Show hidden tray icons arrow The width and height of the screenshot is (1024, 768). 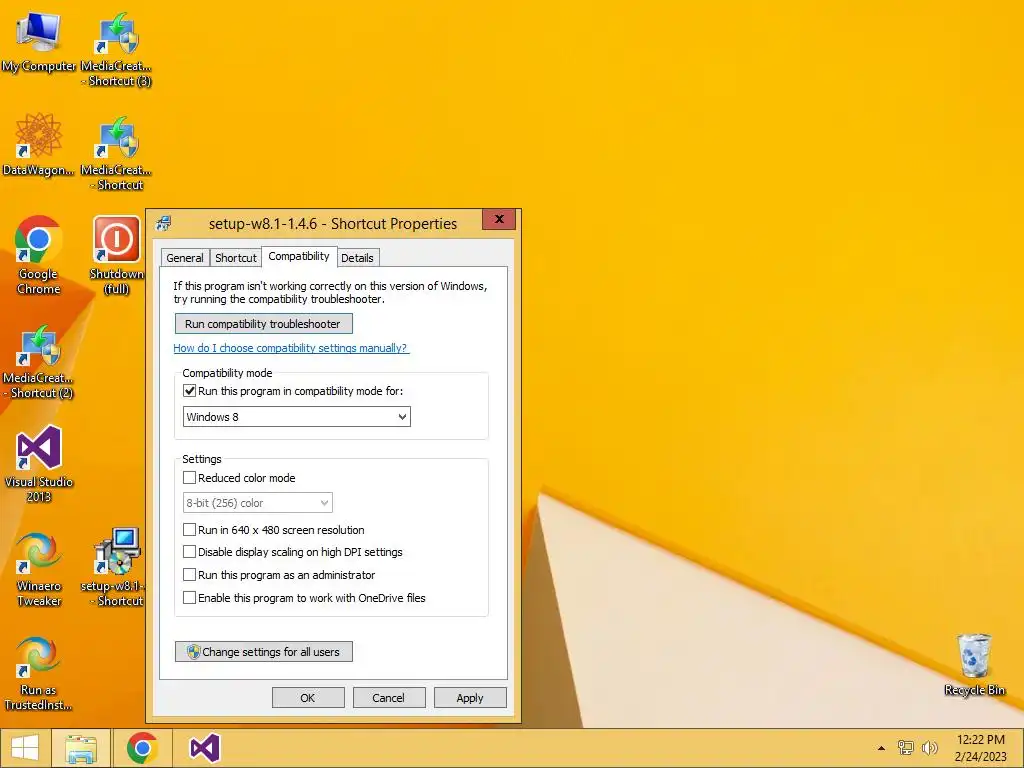coord(881,748)
